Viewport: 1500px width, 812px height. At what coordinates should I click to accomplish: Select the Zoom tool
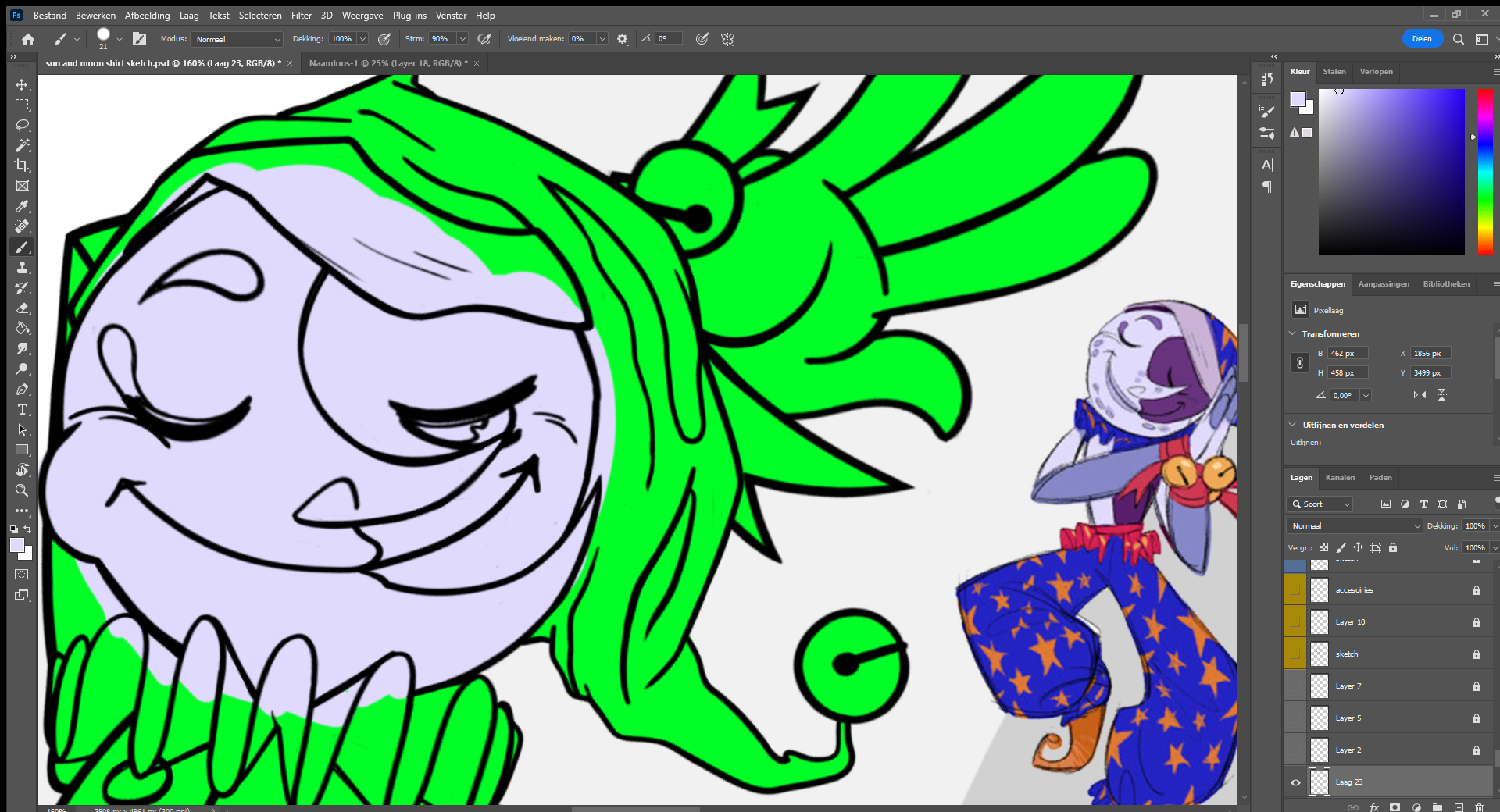point(22,490)
